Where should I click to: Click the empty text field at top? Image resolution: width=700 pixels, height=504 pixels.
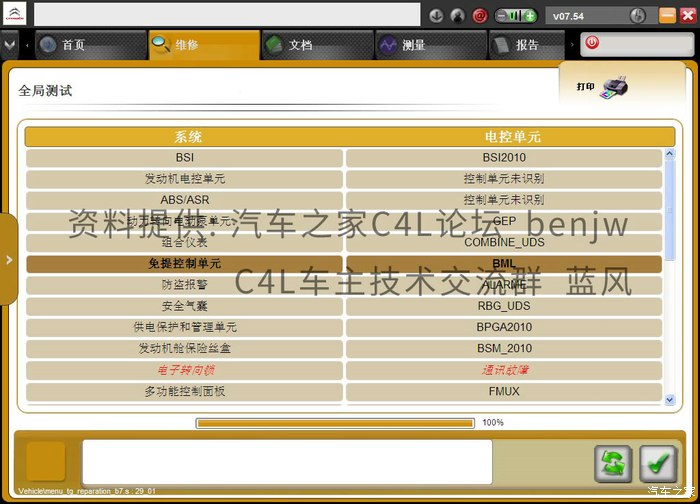(x=227, y=14)
